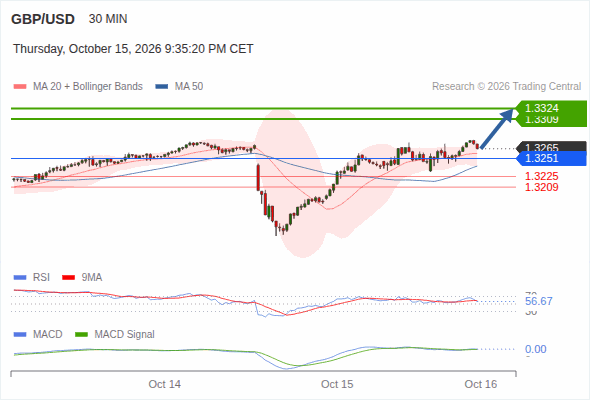Select the 1.3309 green resistance tag
The image size is (590, 400).
pos(551,121)
